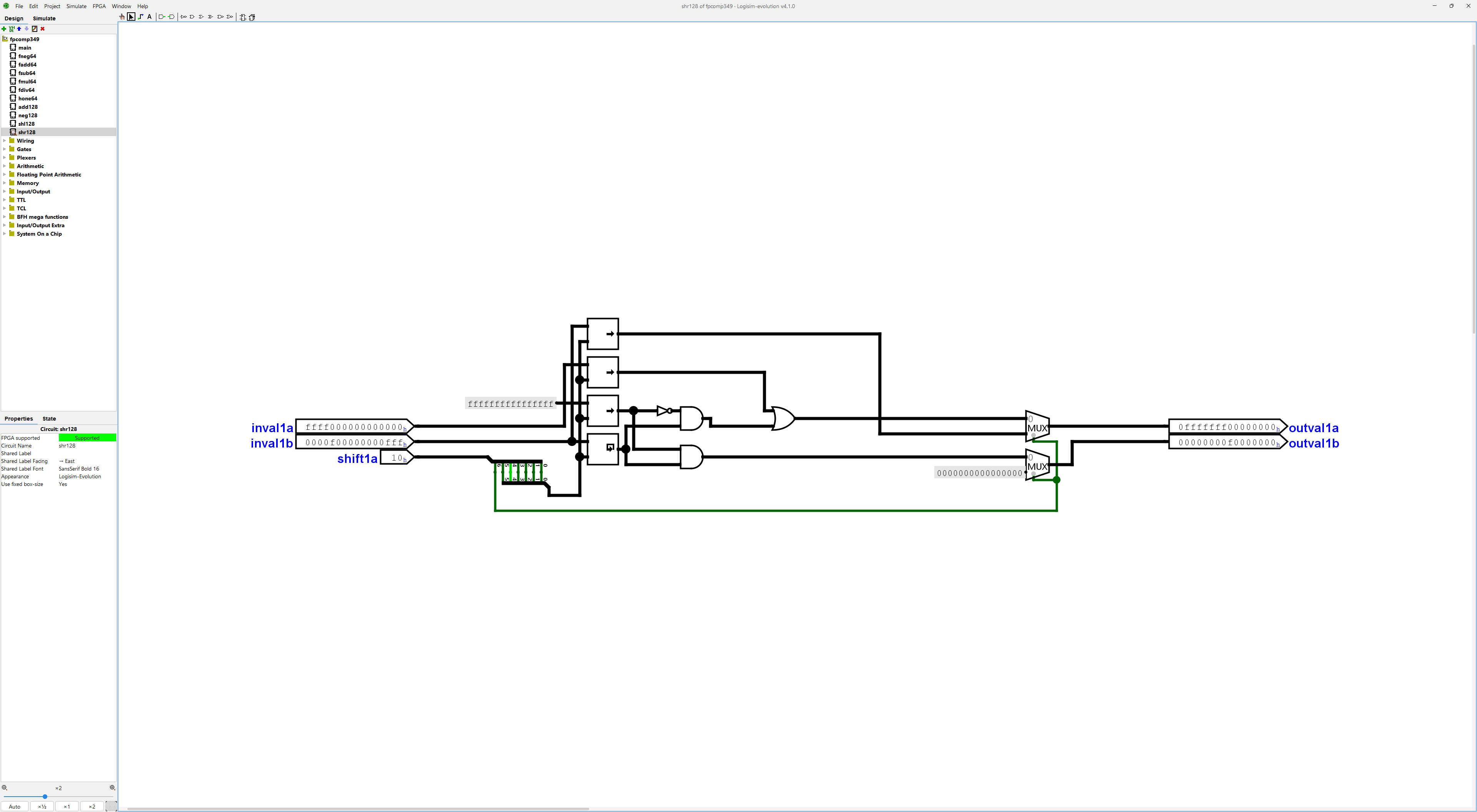Choose the NOR gate toolbar icon

tap(229, 17)
